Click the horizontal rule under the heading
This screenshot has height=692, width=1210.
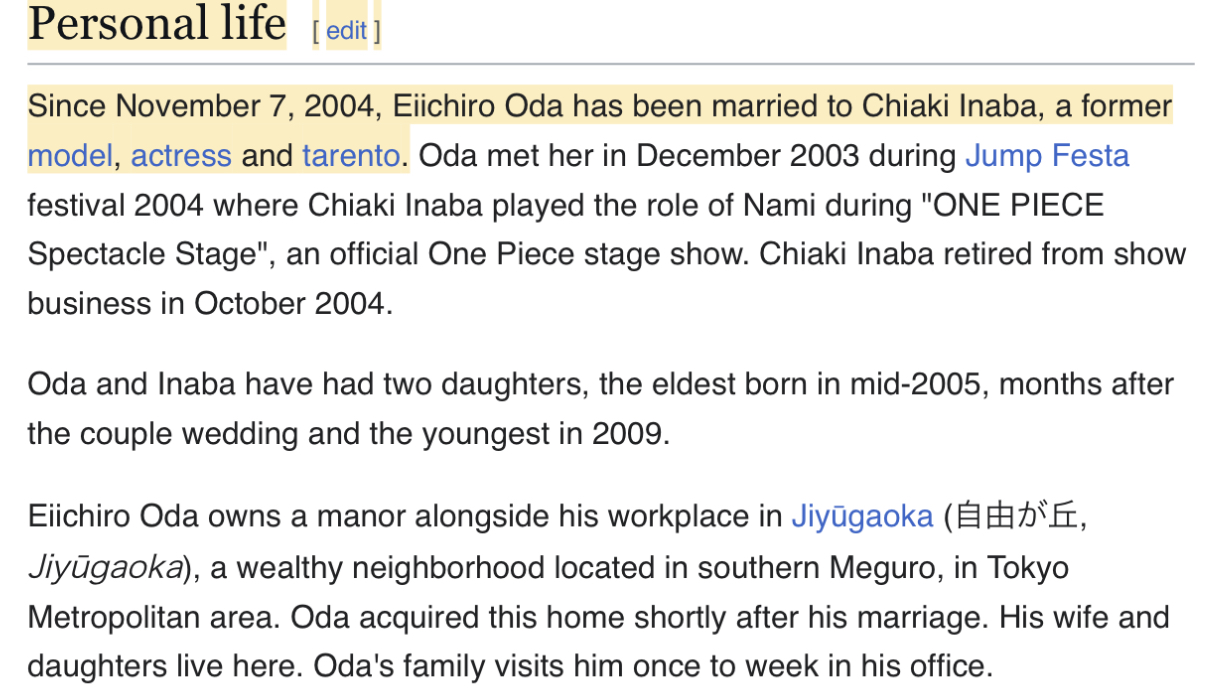click(611, 64)
